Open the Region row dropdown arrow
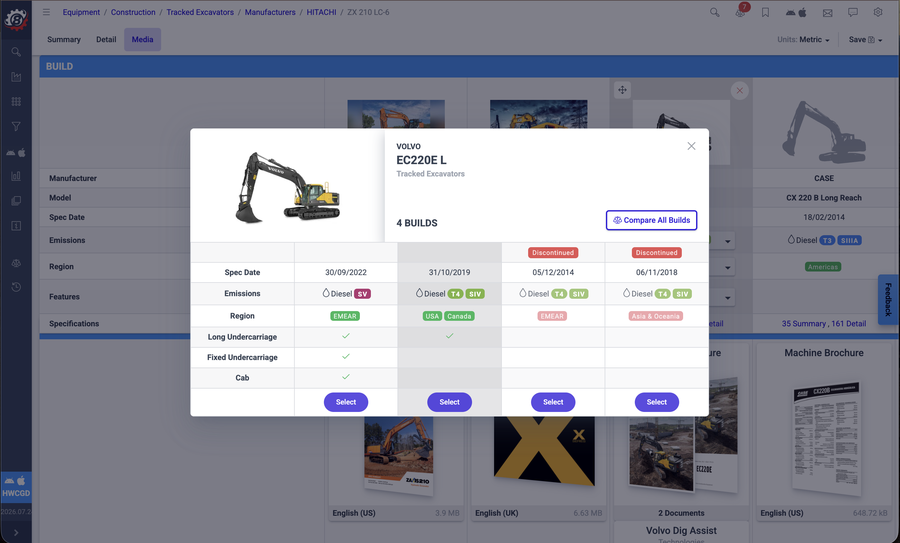Screen dimensions: 900x543 tap(727, 267)
